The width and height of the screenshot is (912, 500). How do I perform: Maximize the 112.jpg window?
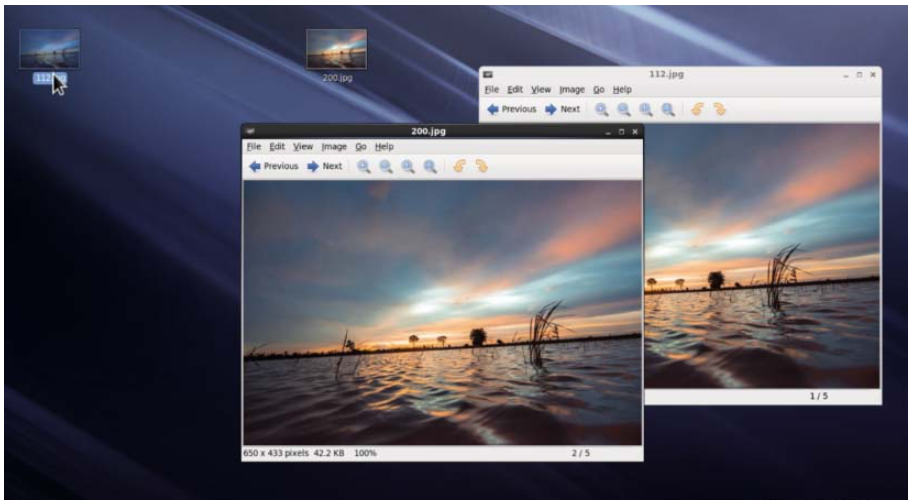[x=860, y=75]
